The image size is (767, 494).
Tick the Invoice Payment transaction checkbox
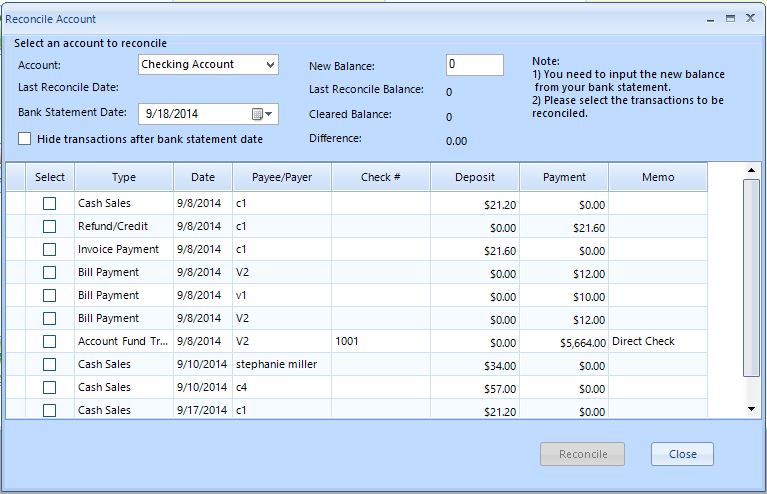[49, 250]
